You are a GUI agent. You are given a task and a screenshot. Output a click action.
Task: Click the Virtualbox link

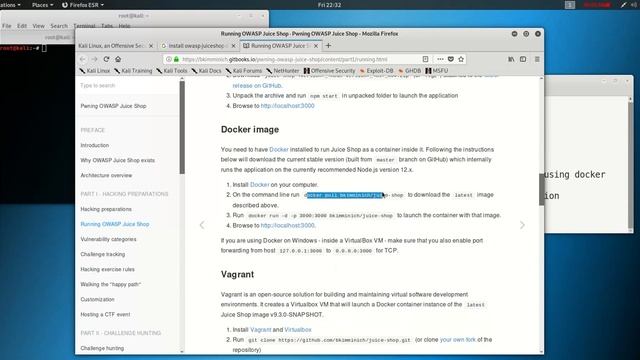[x=298, y=329]
